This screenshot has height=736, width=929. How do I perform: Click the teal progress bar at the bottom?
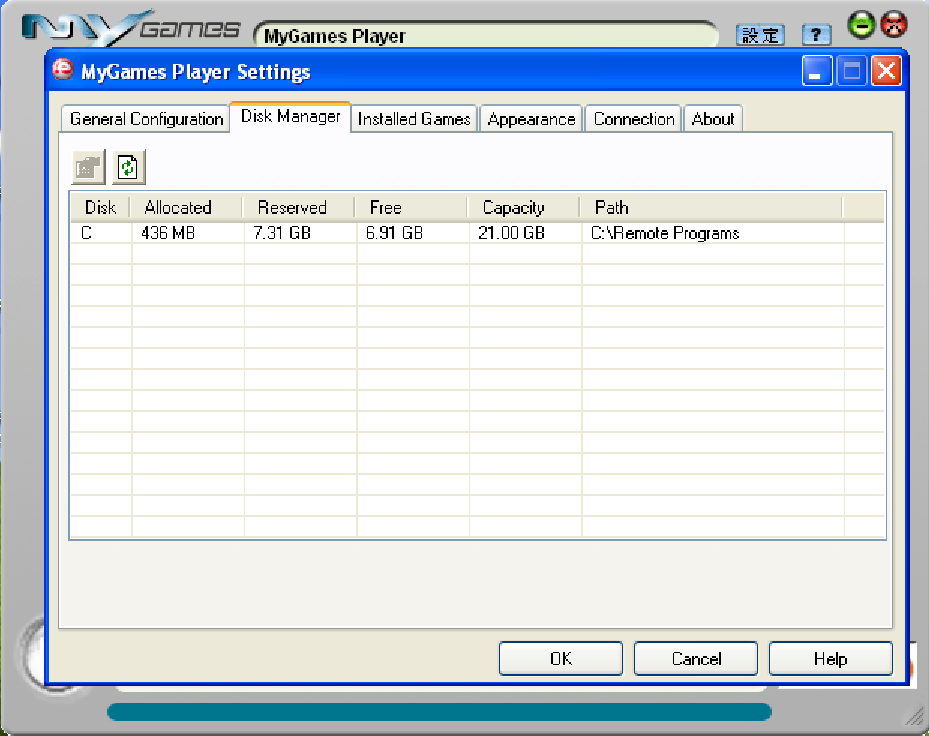439,712
